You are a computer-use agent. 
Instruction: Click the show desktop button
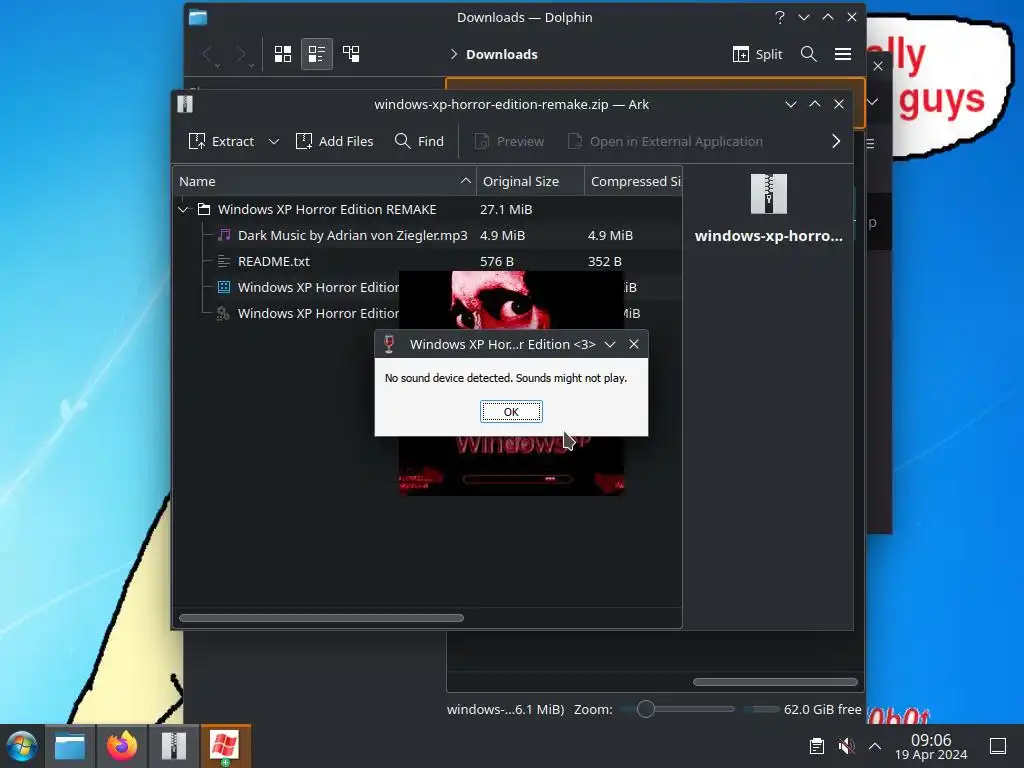(x=998, y=746)
